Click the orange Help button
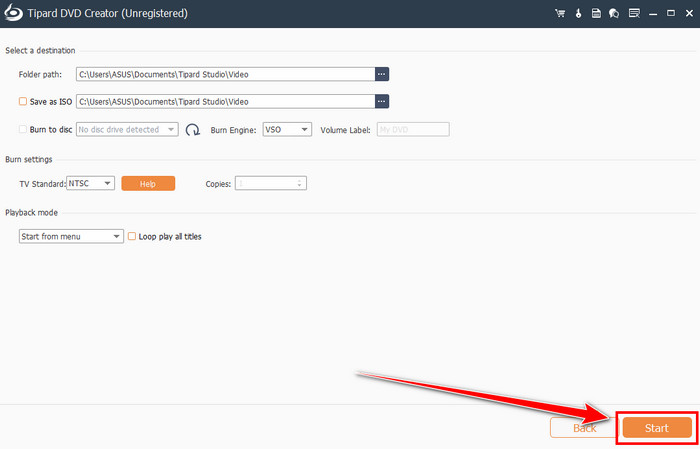Image resolution: width=700 pixels, height=449 pixels. click(x=148, y=183)
